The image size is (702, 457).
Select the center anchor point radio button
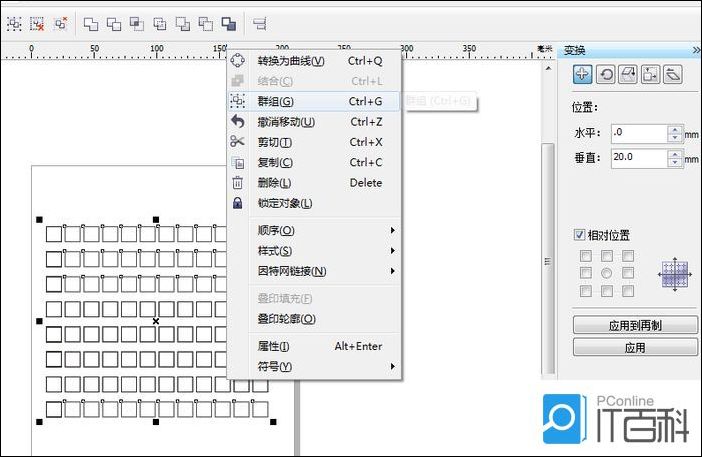[x=606, y=273]
